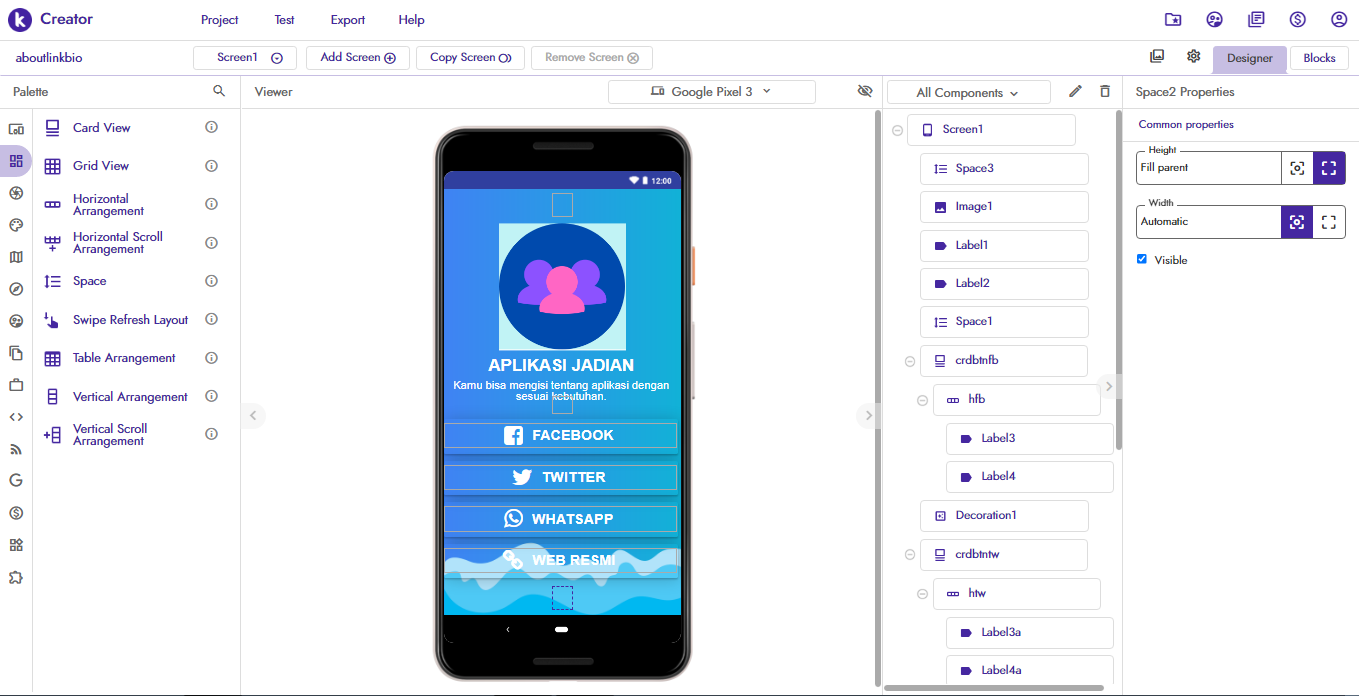Open the Google Pixel 3 device dropdown
This screenshot has height=696, width=1359.
coord(711,92)
